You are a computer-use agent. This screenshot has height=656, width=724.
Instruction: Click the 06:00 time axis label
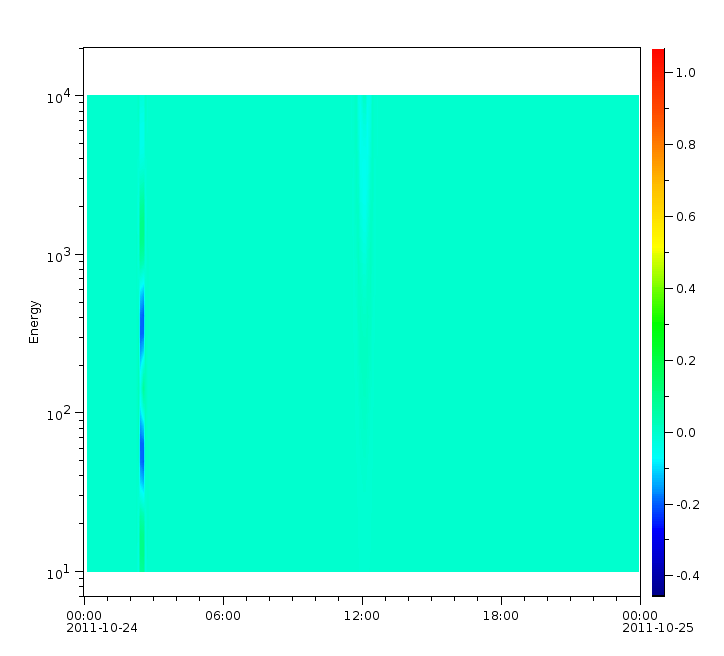(x=222, y=616)
